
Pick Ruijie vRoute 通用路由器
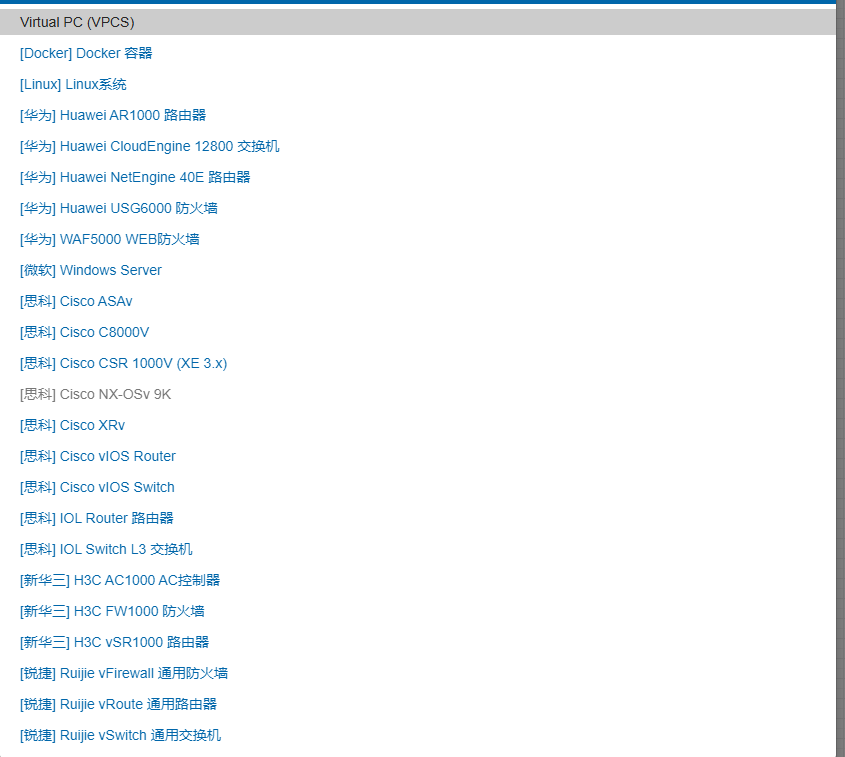pyautogui.click(x=119, y=704)
